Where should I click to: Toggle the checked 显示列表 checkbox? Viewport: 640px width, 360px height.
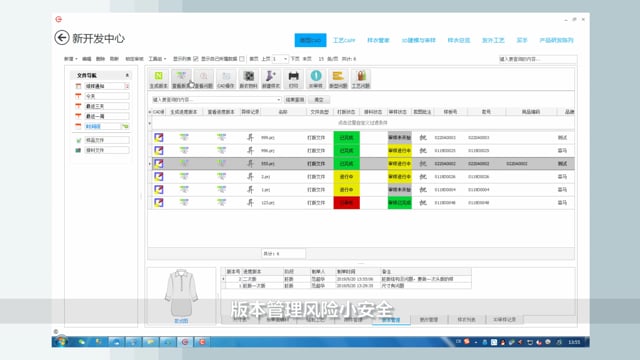[196, 59]
